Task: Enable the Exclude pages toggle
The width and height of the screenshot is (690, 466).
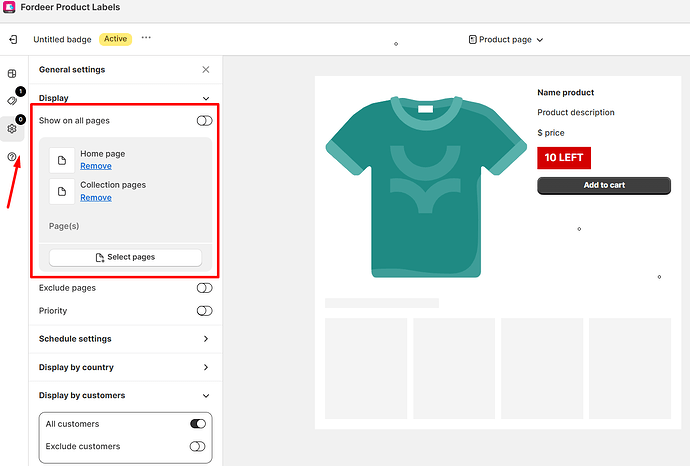Action: pyautogui.click(x=205, y=288)
